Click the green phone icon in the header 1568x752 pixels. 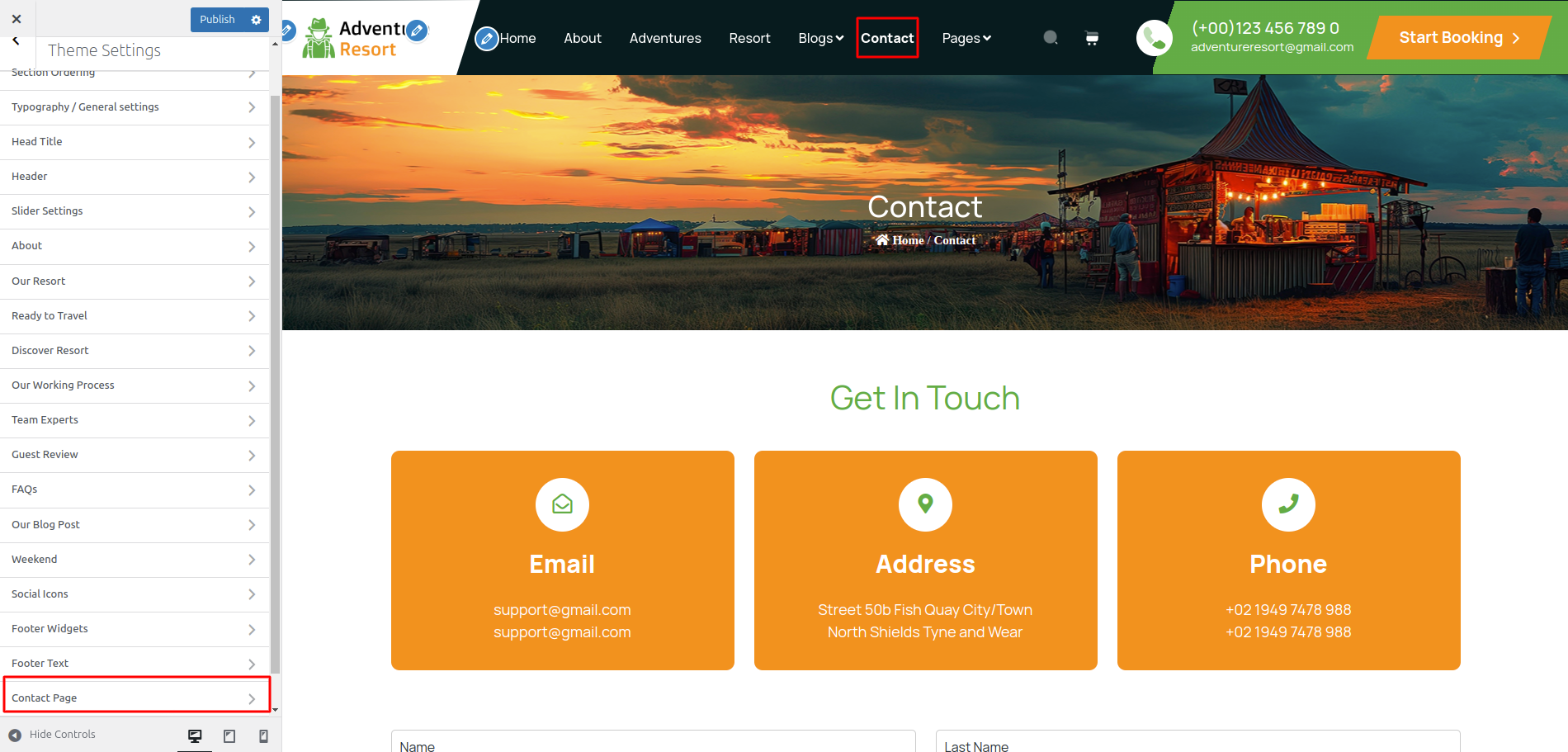1155,37
